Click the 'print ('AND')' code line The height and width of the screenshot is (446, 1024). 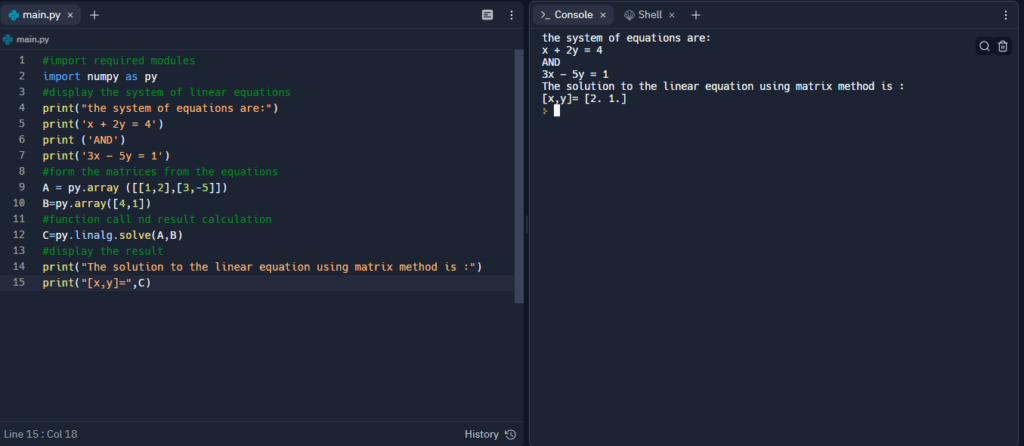point(84,140)
